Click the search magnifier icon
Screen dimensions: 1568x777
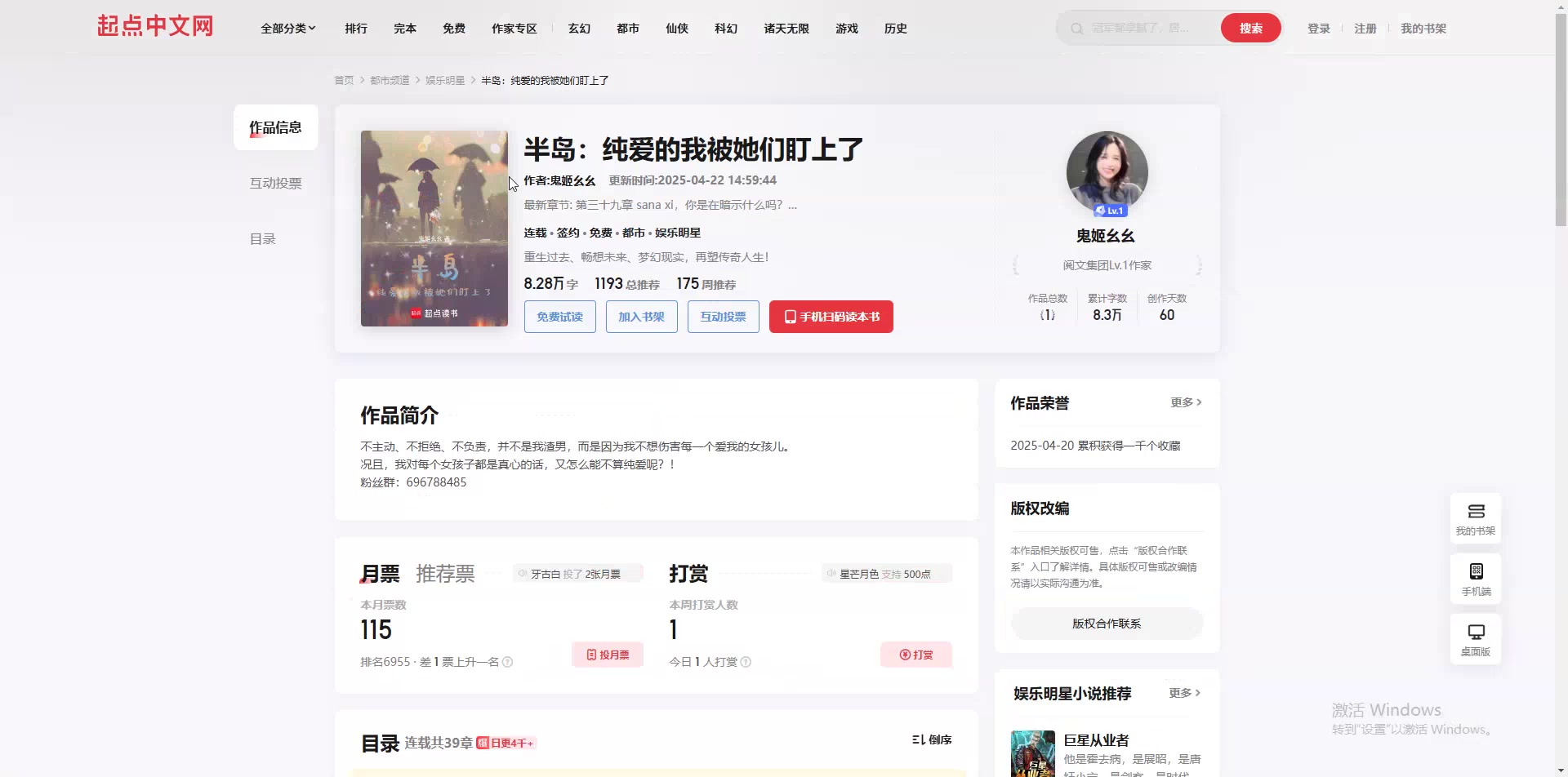pos(1077,29)
